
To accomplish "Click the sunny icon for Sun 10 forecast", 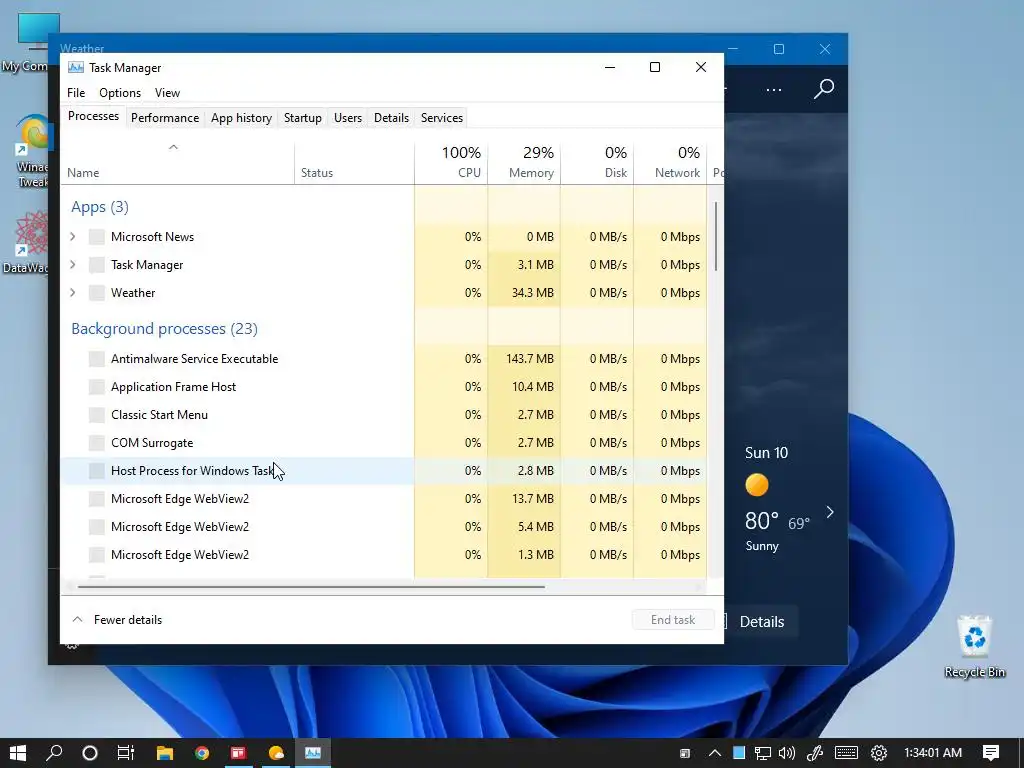I will [x=757, y=485].
